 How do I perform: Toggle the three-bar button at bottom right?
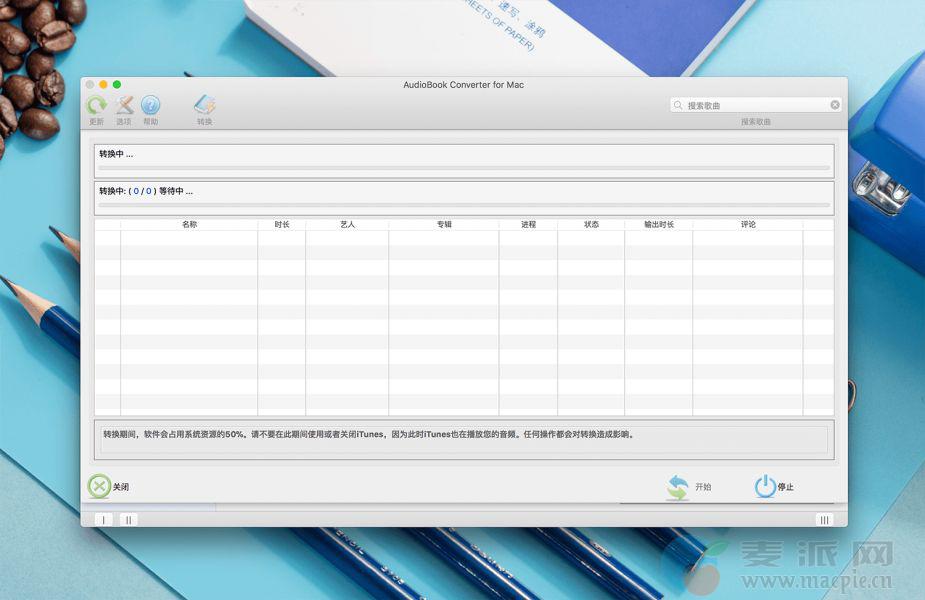pyautogui.click(x=825, y=520)
